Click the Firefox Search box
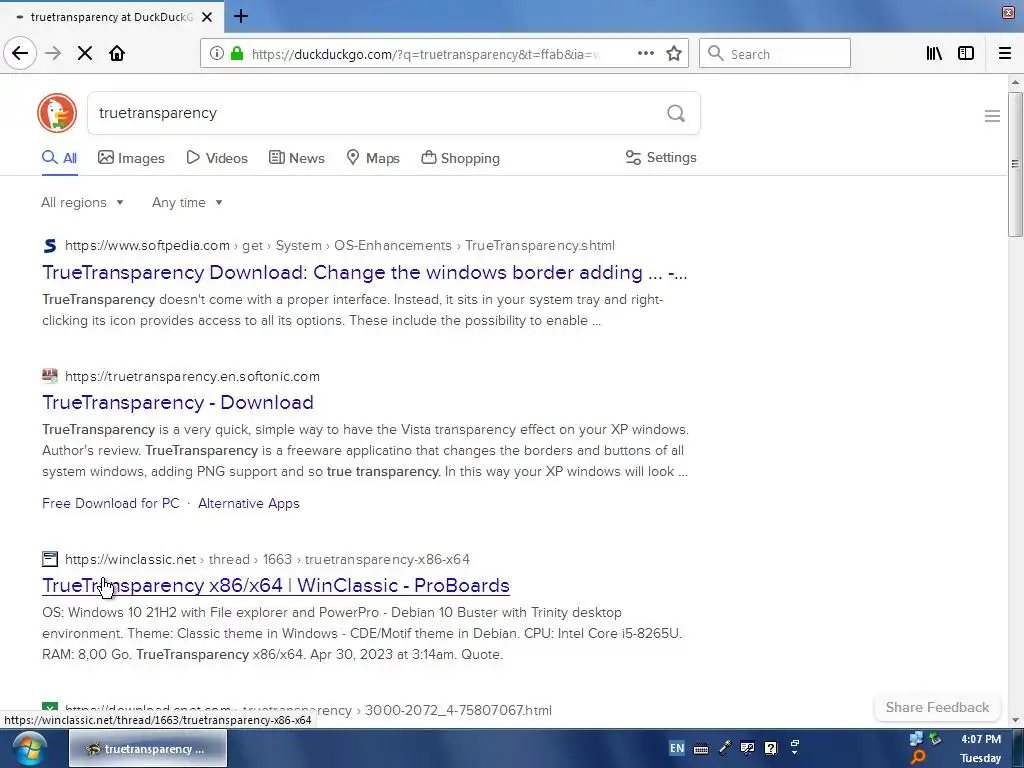1024x768 pixels. click(775, 54)
